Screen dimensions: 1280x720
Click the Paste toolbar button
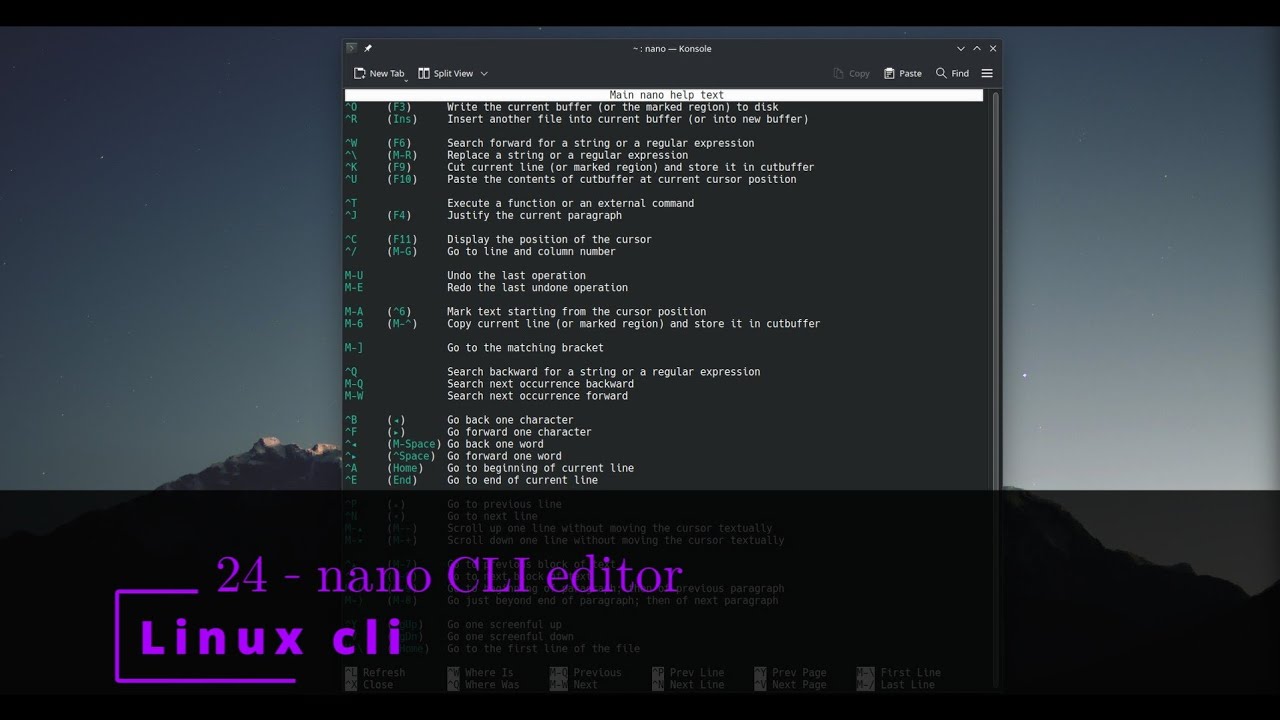902,73
